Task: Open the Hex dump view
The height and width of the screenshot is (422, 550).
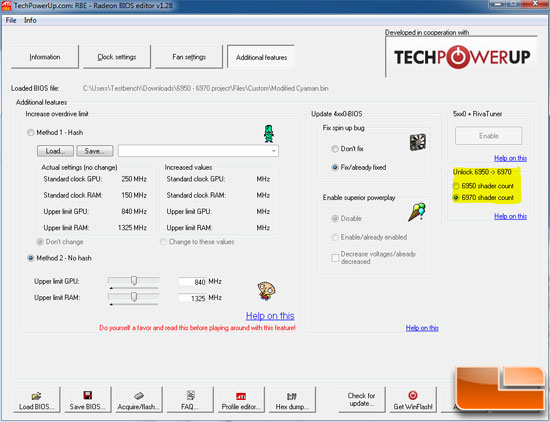Action: pos(292,400)
